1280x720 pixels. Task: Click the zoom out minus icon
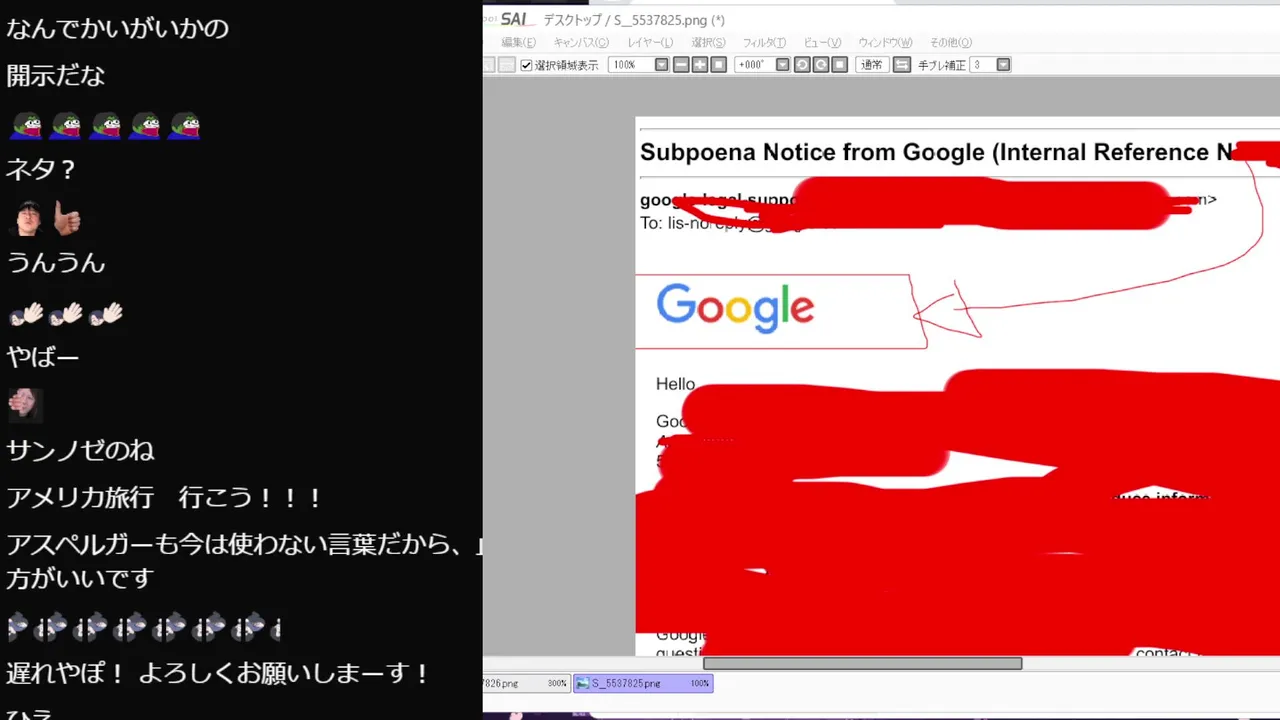(681, 65)
